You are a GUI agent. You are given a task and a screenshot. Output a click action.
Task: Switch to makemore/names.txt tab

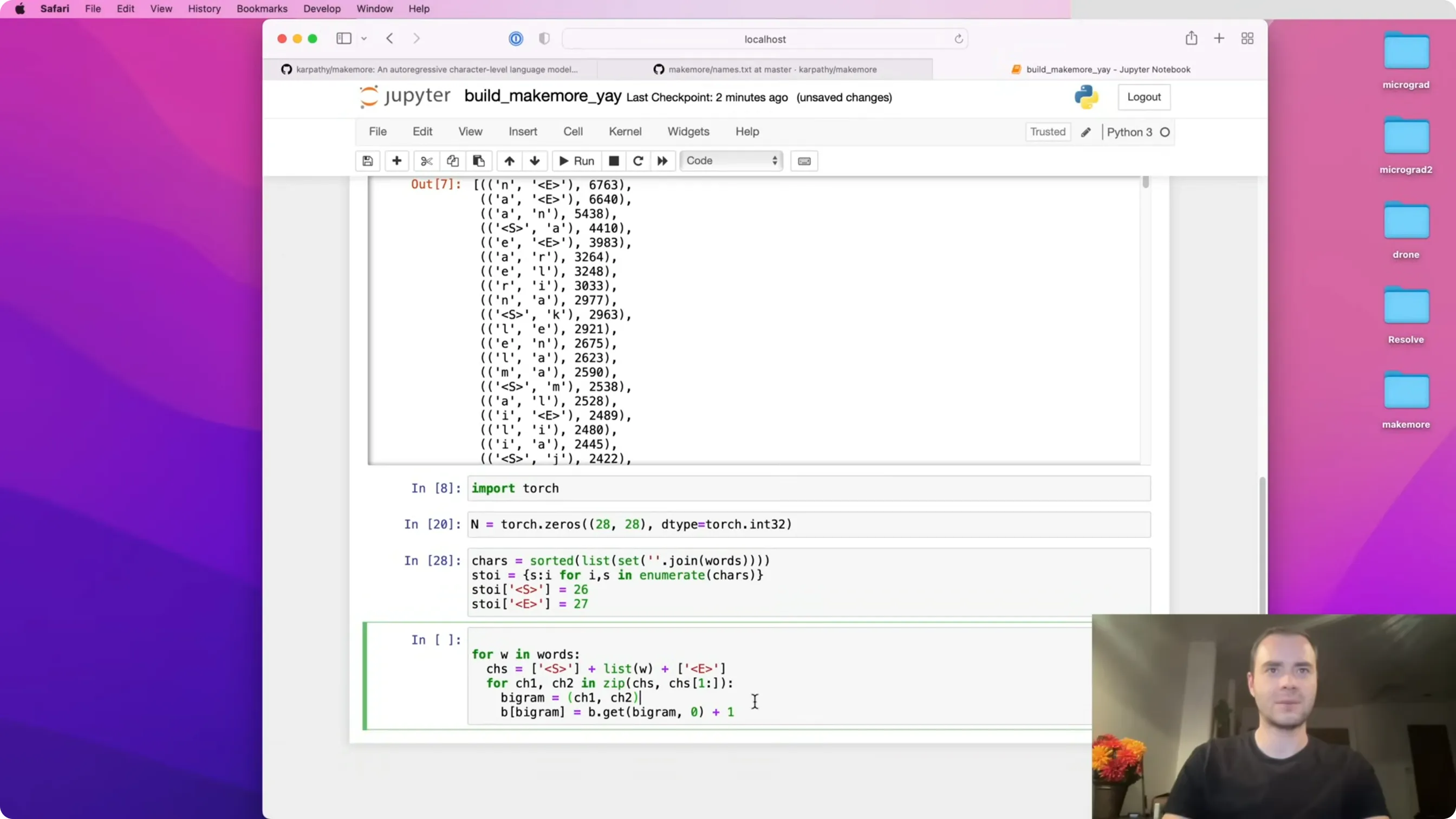[x=765, y=69]
